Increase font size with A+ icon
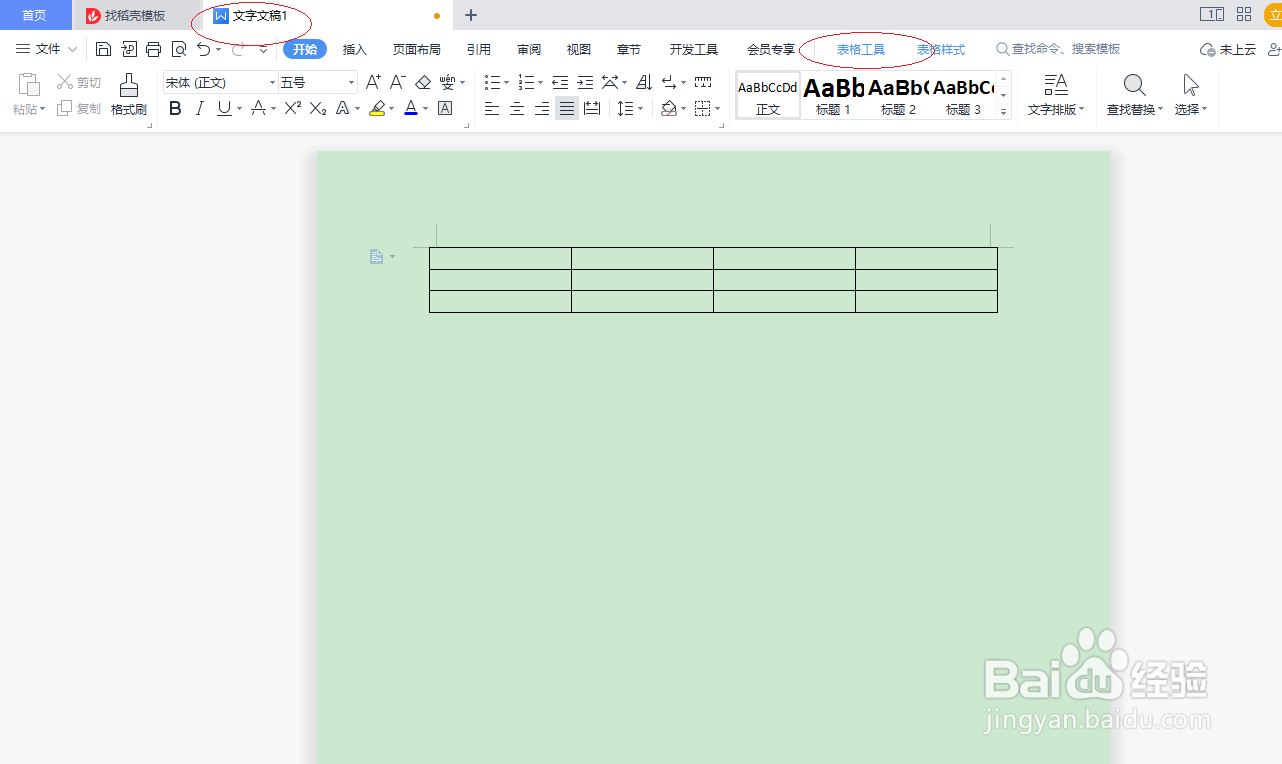Image resolution: width=1282 pixels, height=764 pixels. pyautogui.click(x=373, y=82)
